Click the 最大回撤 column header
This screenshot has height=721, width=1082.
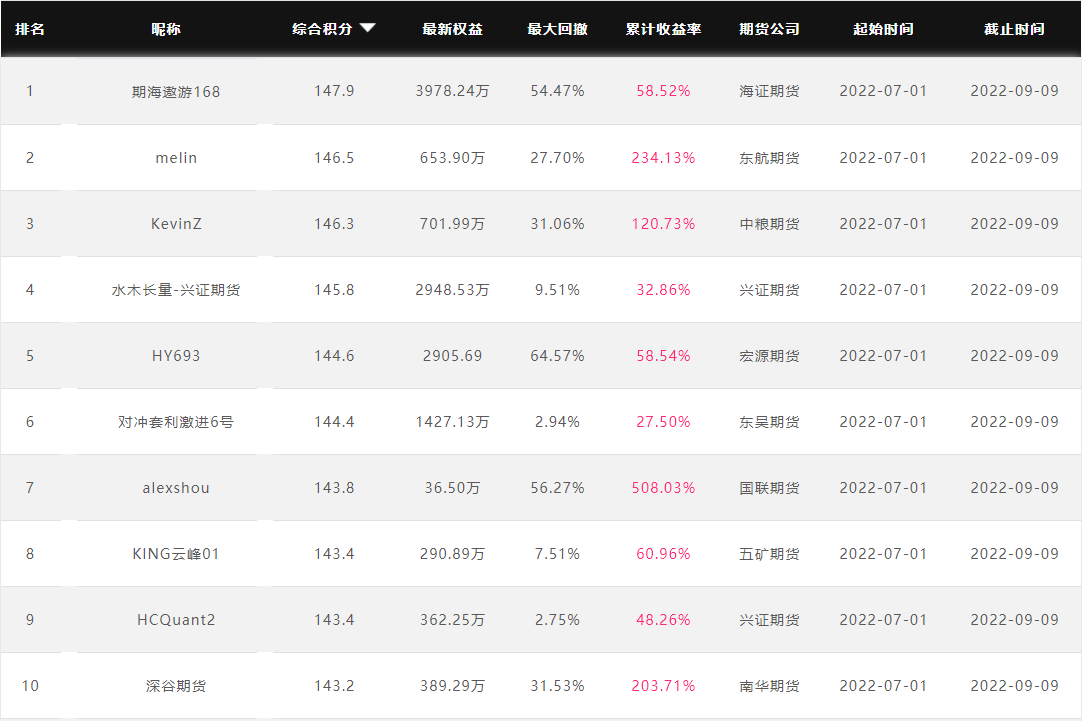point(557,29)
